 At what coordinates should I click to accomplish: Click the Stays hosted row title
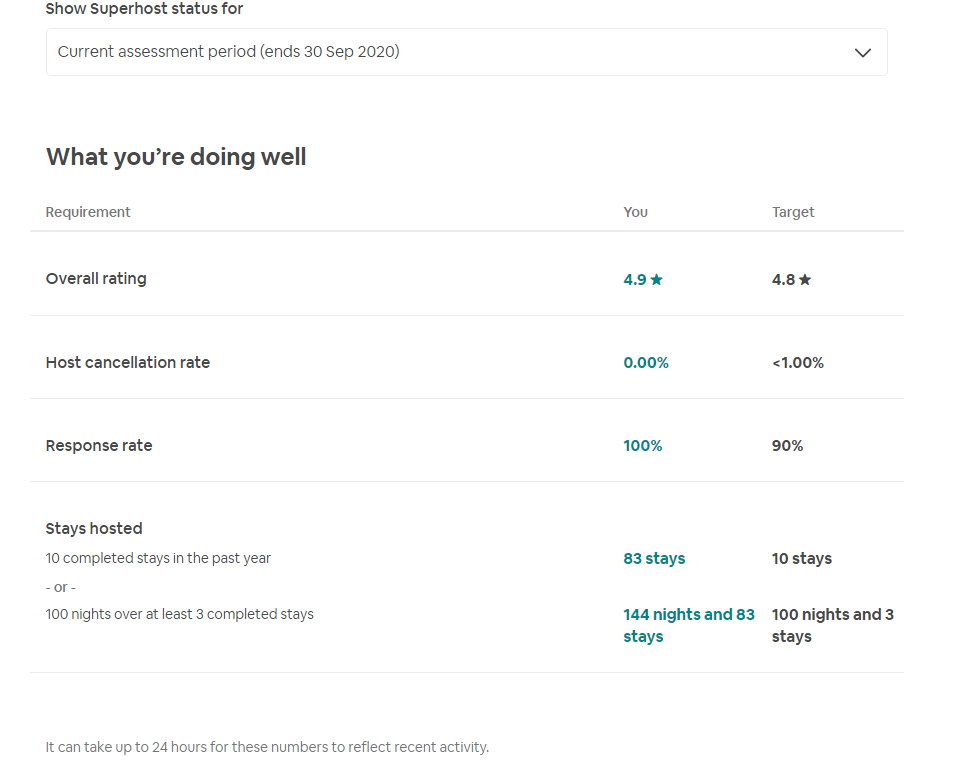pyautogui.click(x=94, y=529)
